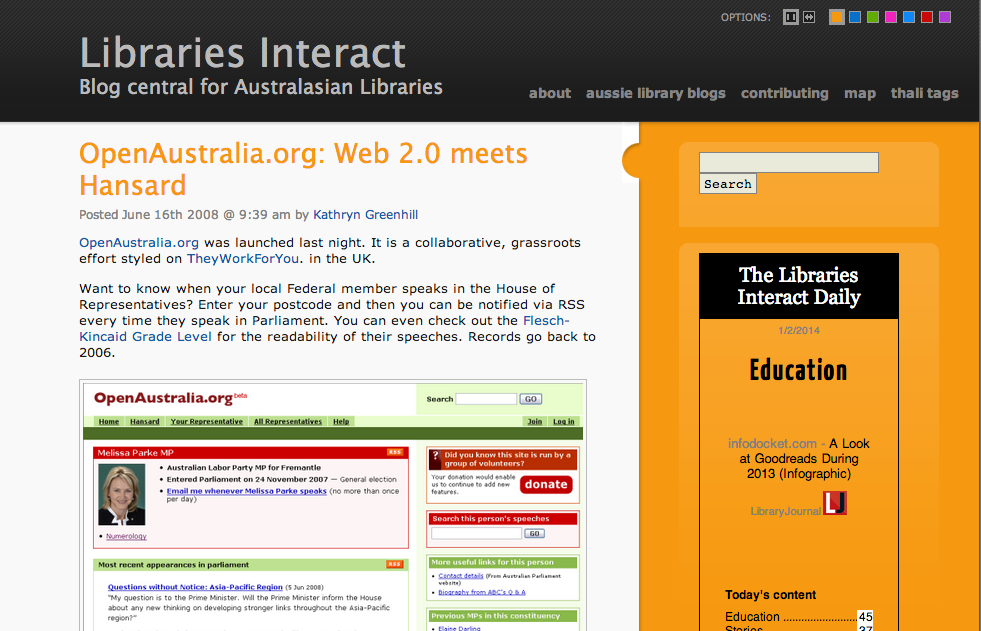Go to the contributing page

[785, 93]
